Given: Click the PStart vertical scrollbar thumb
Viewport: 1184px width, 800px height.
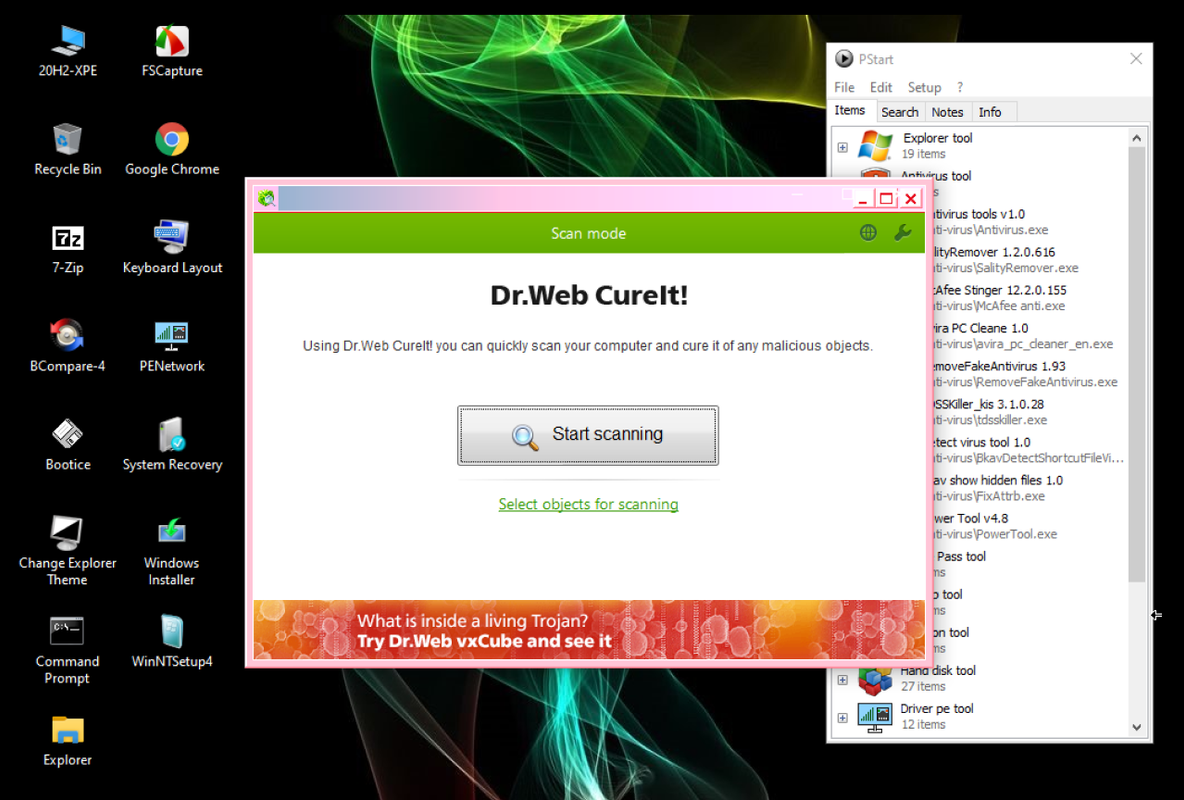Looking at the screenshot, I should pyautogui.click(x=1136, y=364).
